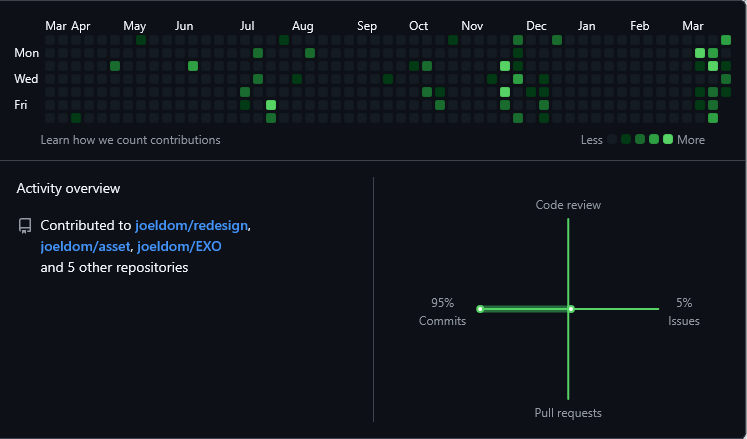Click Learn how we count contributions
Screen dimensions: 747x439
(x=130, y=140)
